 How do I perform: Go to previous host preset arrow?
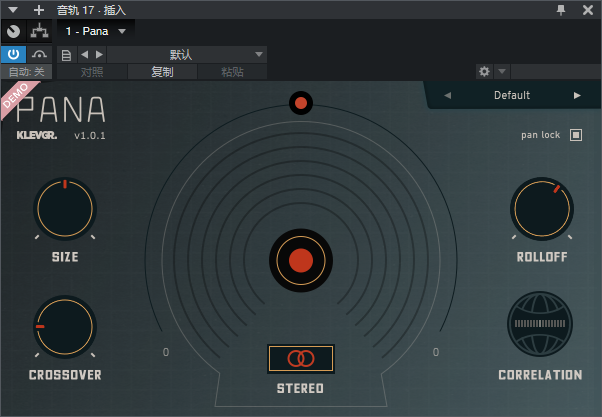[85, 55]
